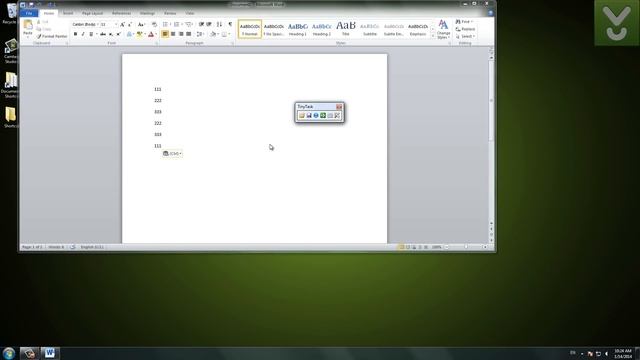The image size is (640, 360).
Task: Apply the Emphasis style
Action: coord(418,29)
